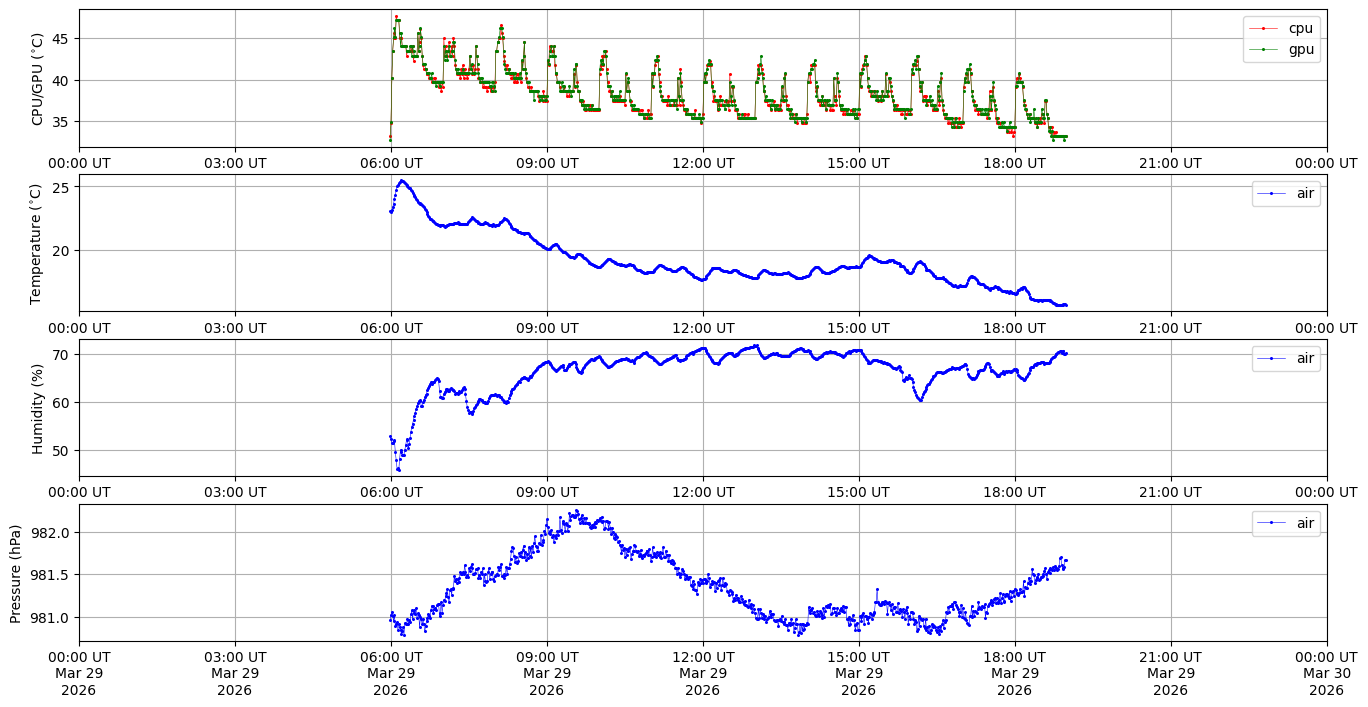Viewport: 1368px width, 707px height.
Task: Click the 03:00 UT tick under Temperature chart
Action: 235,327
